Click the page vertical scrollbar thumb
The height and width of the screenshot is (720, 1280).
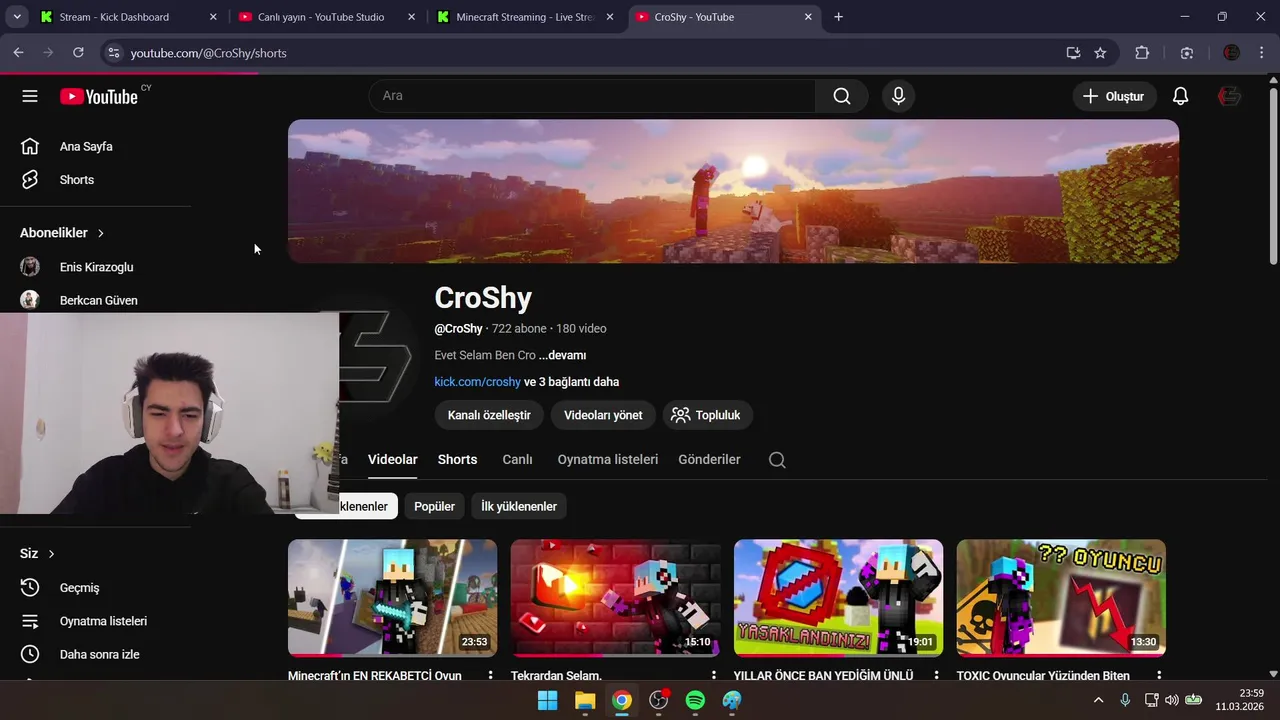pyautogui.click(x=1273, y=176)
